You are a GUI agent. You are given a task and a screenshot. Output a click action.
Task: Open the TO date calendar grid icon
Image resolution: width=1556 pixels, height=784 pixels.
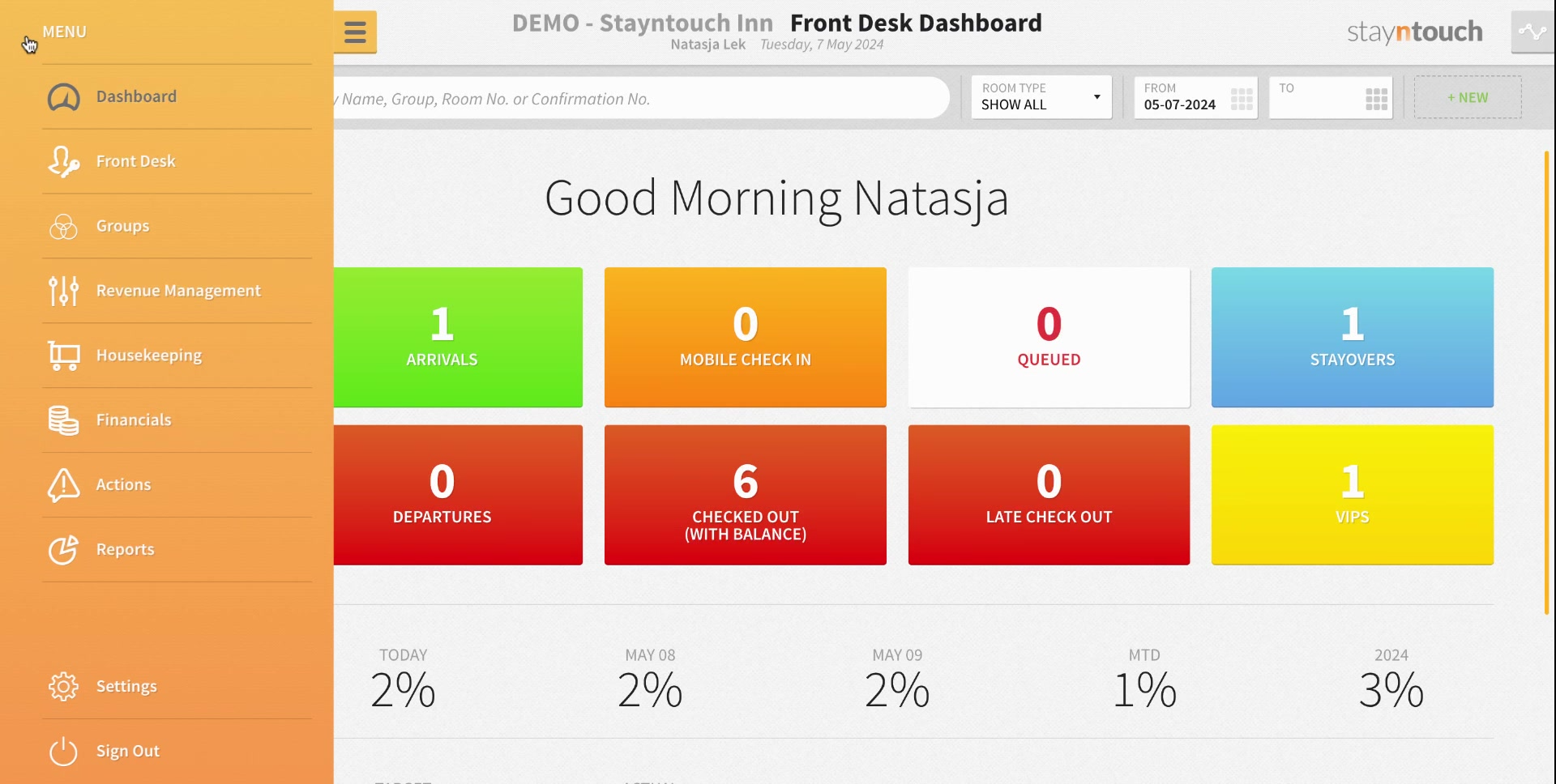(x=1376, y=99)
